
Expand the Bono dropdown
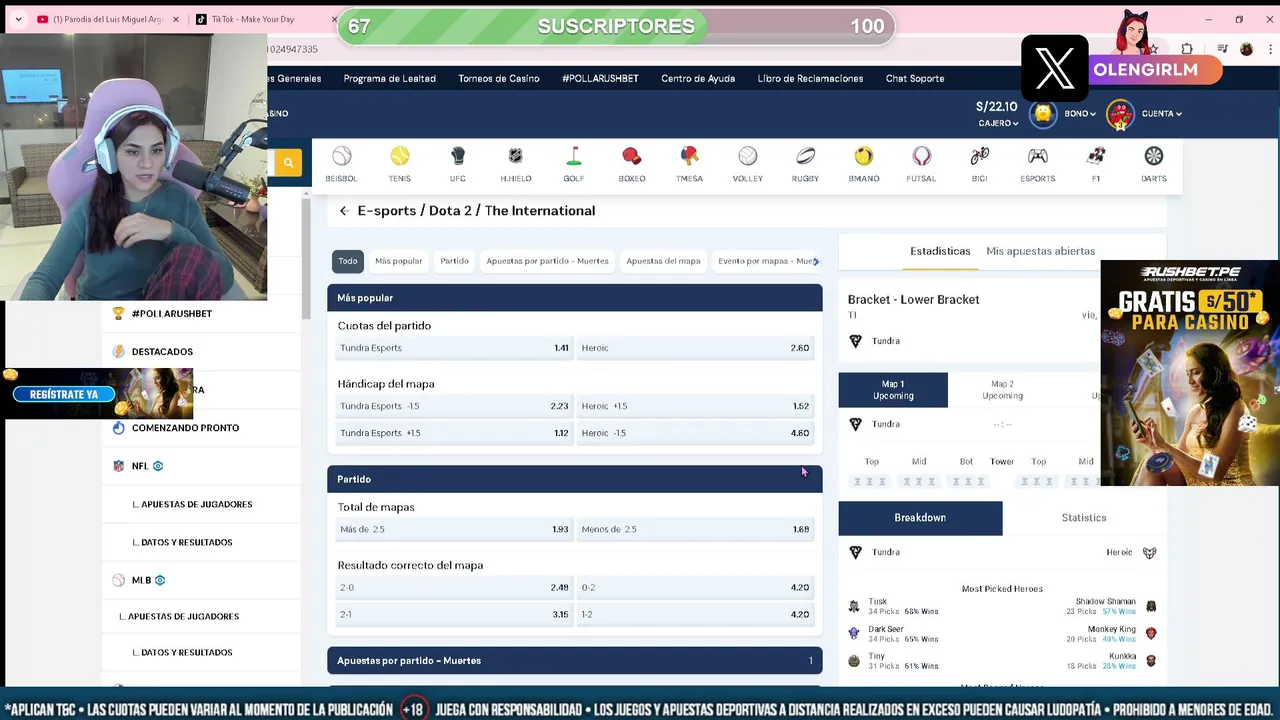coord(1079,114)
